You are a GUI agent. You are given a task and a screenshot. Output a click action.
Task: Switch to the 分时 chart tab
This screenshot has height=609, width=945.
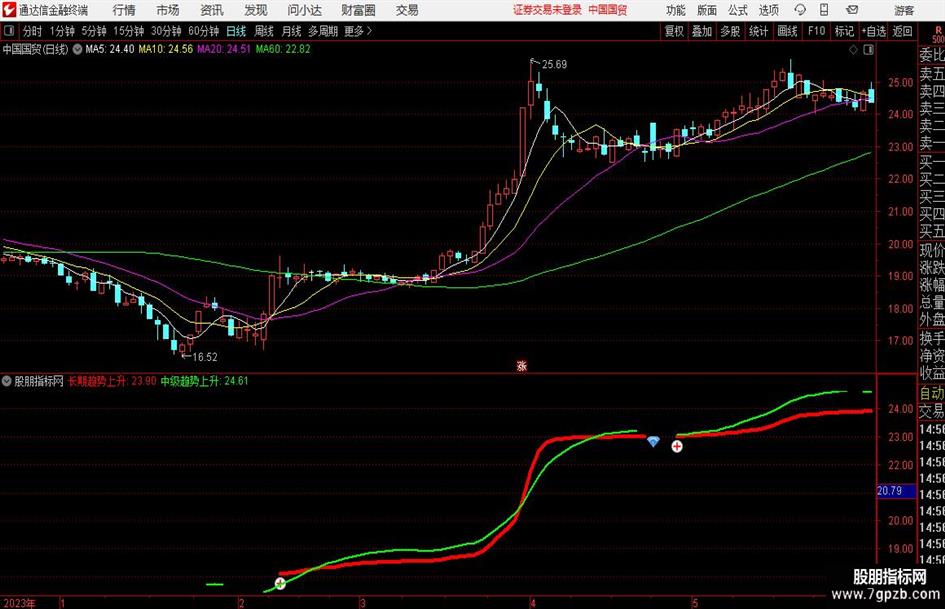[32, 31]
